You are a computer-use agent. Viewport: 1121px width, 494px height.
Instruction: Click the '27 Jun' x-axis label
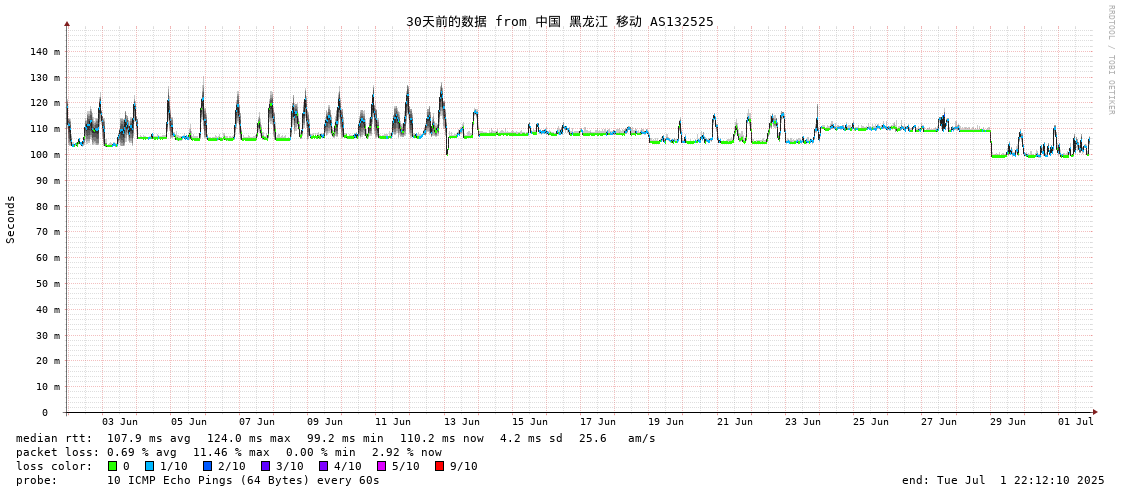pos(939,422)
